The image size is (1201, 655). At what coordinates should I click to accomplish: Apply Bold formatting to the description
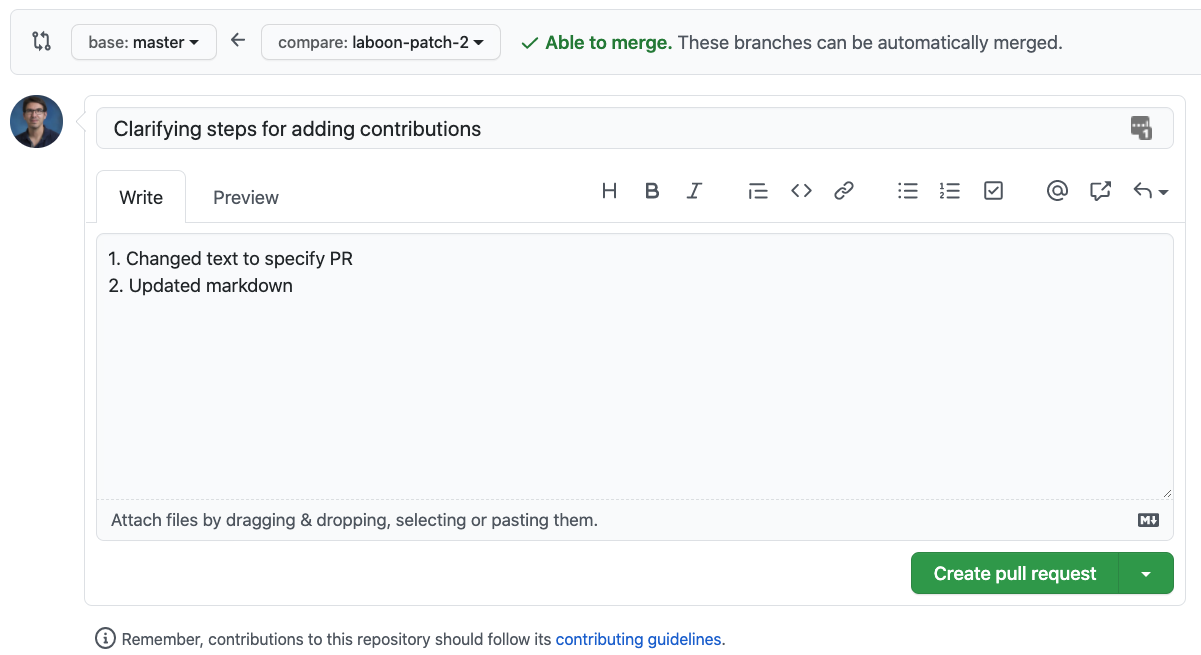651,190
